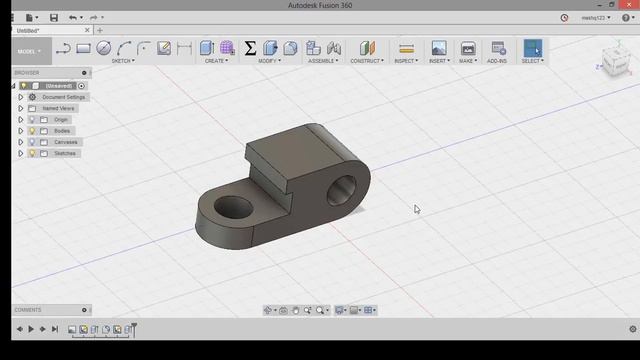Select the Sketch Dimension tool
This screenshot has width=640, height=360.
184,48
